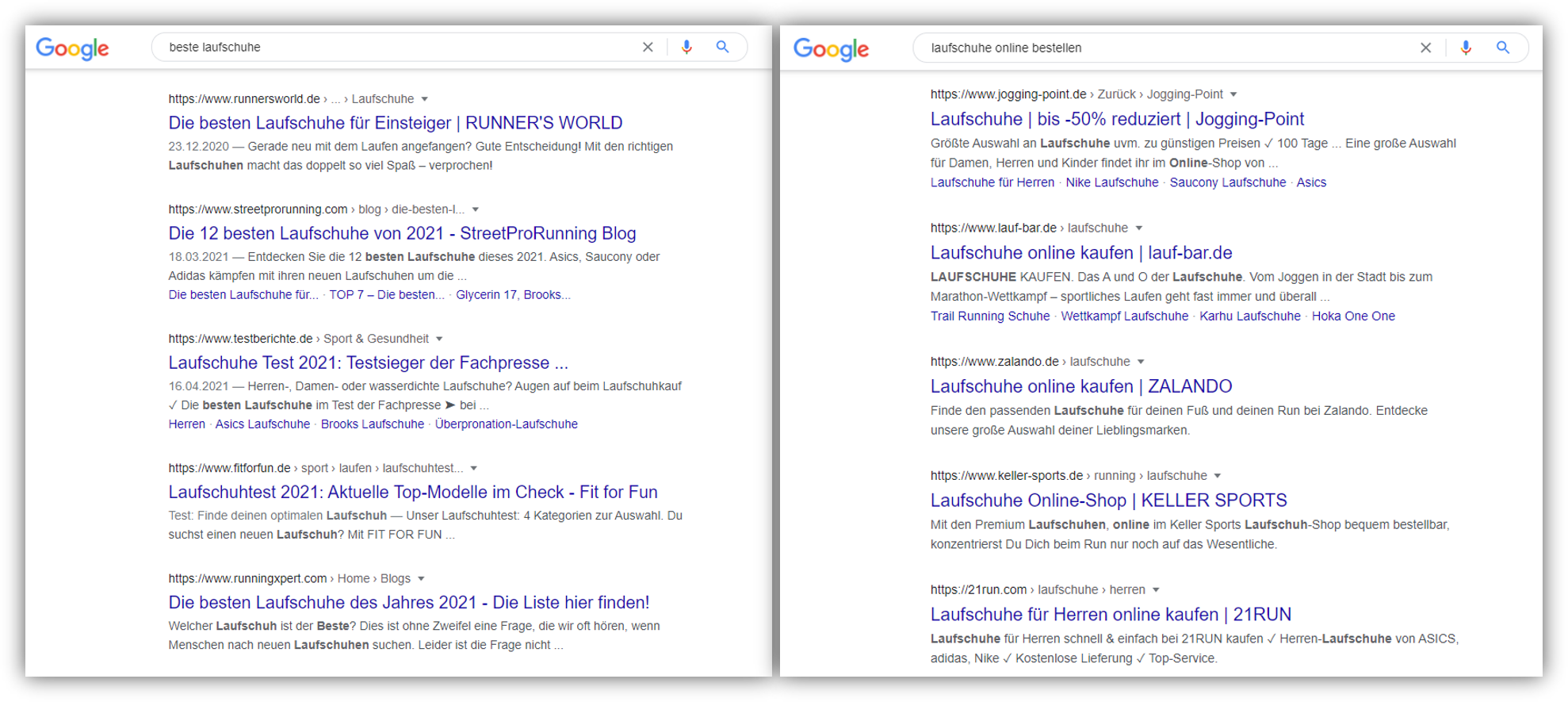
Task: Click the https://www.testberichte.de URL text
Action: [240, 339]
